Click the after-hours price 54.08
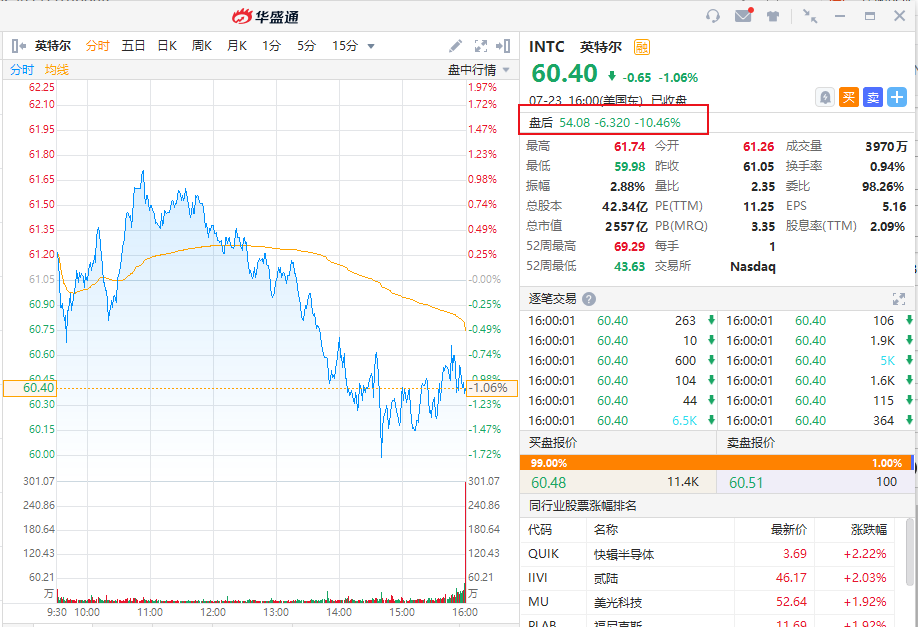Screen dimensions: 918x627 pos(574,122)
